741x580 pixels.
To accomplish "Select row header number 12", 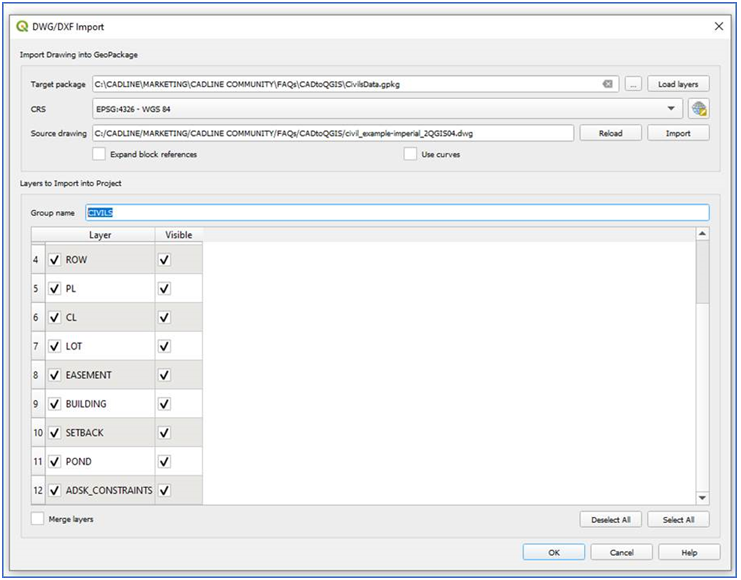I will tap(38, 490).
